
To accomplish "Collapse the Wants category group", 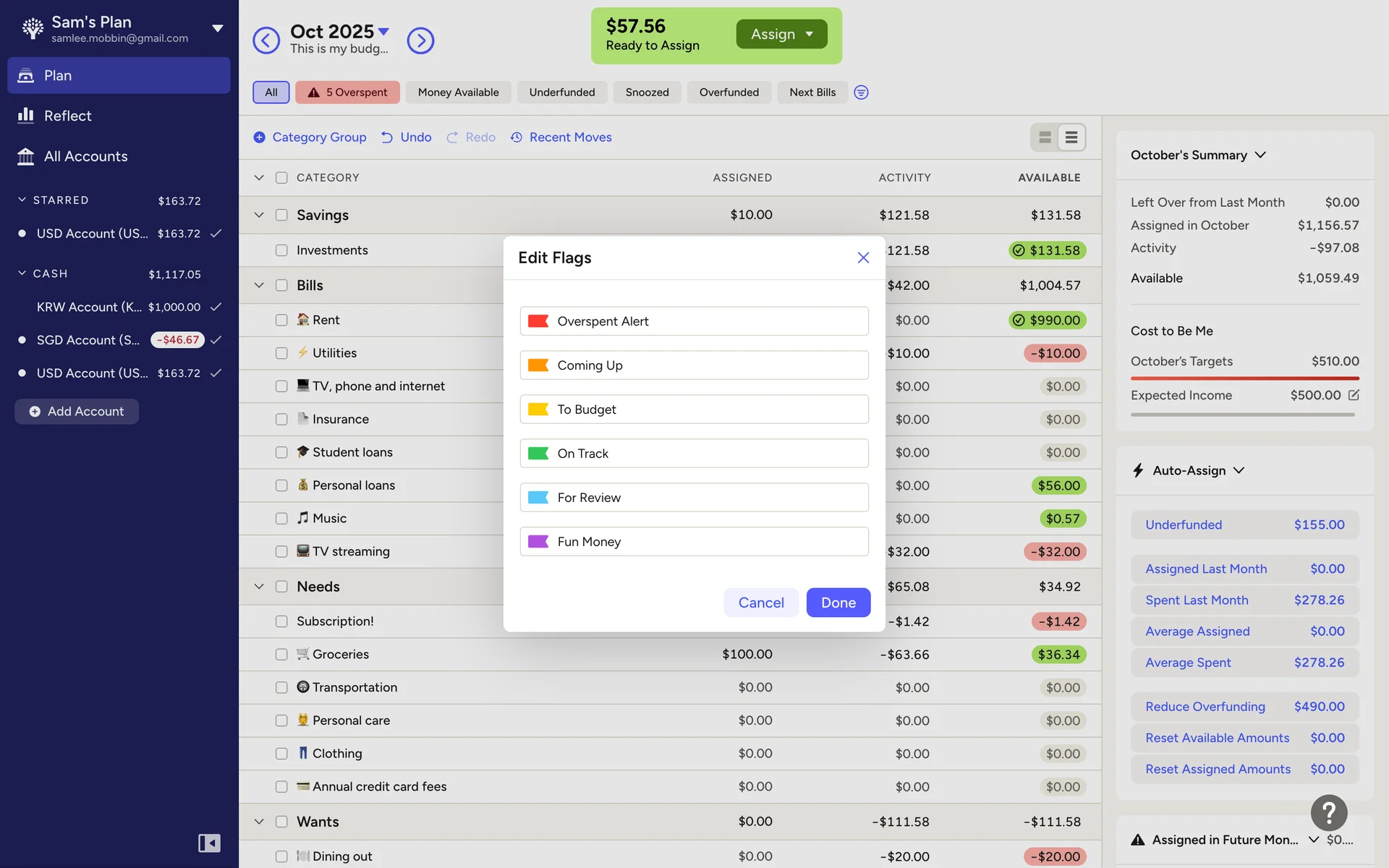I will pos(259,822).
